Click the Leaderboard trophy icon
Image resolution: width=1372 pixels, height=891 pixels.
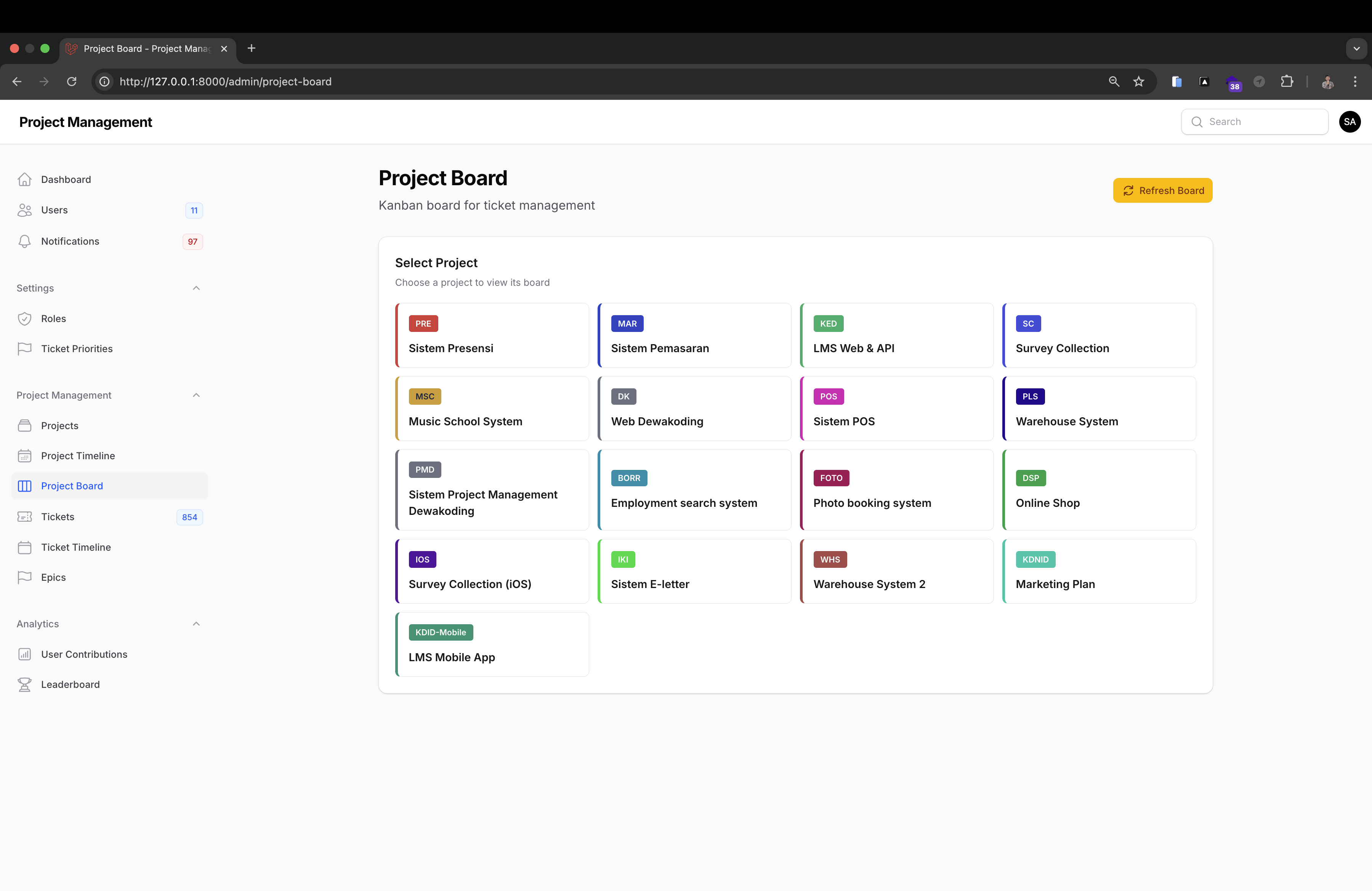pyautogui.click(x=24, y=684)
